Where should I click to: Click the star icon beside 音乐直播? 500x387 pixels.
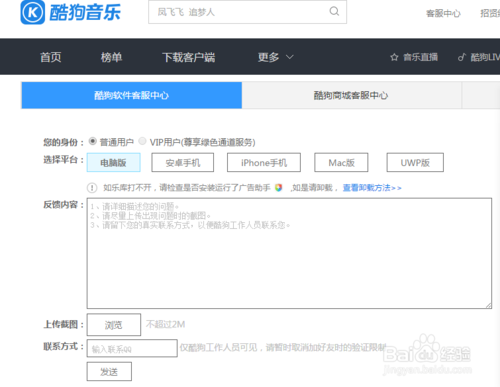394,57
